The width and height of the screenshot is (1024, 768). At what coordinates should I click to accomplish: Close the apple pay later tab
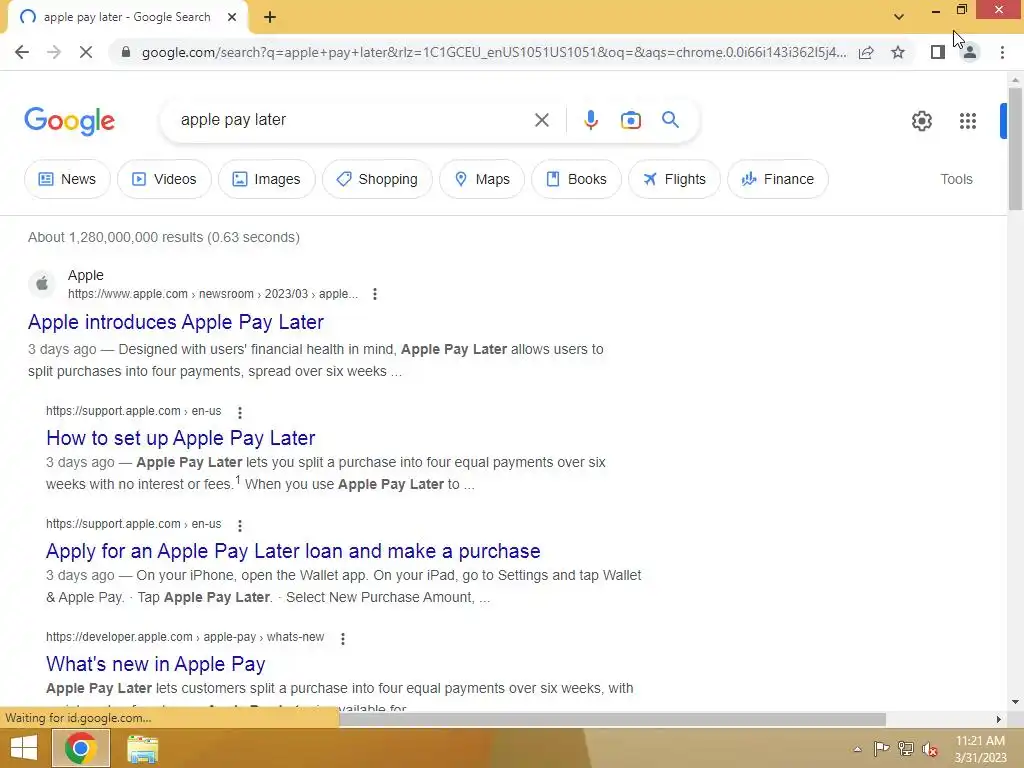tap(232, 17)
